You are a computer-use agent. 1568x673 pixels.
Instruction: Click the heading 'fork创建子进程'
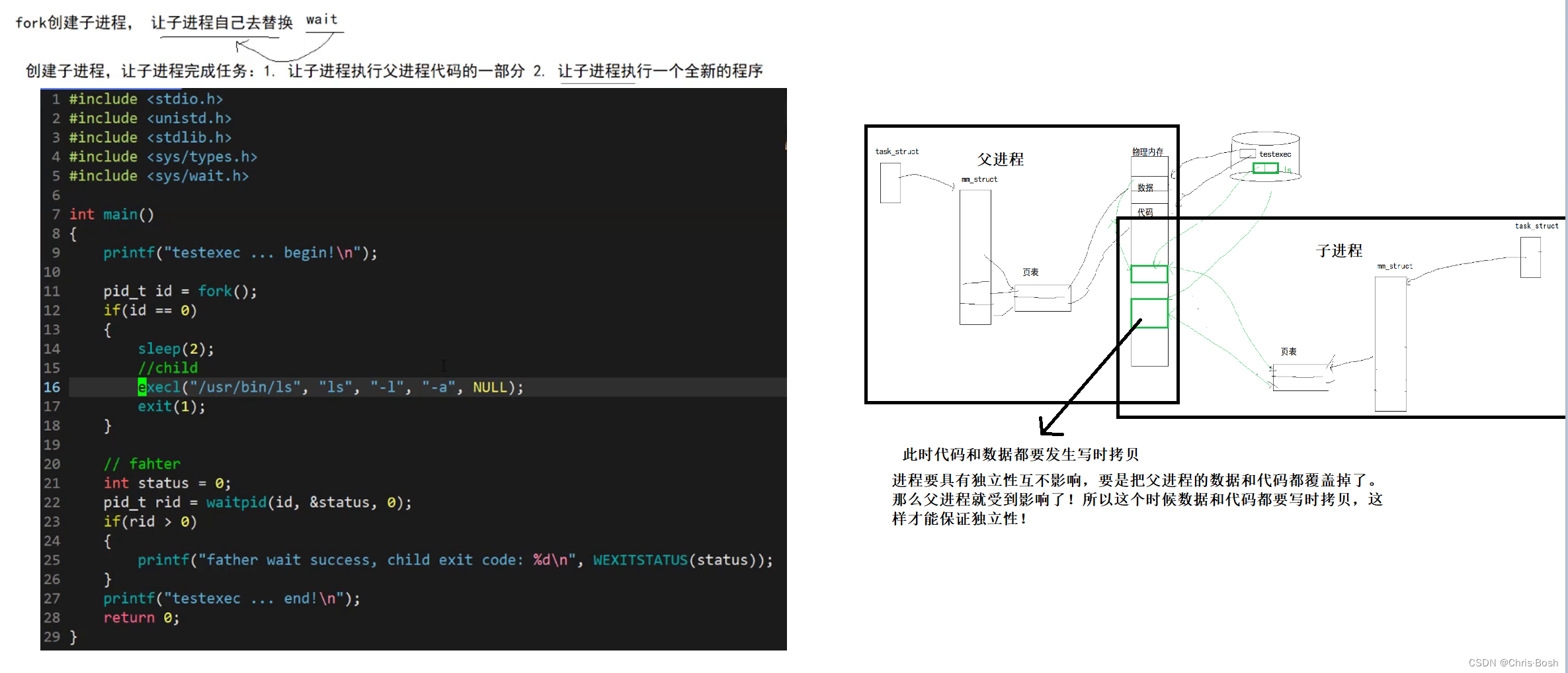coord(71,22)
